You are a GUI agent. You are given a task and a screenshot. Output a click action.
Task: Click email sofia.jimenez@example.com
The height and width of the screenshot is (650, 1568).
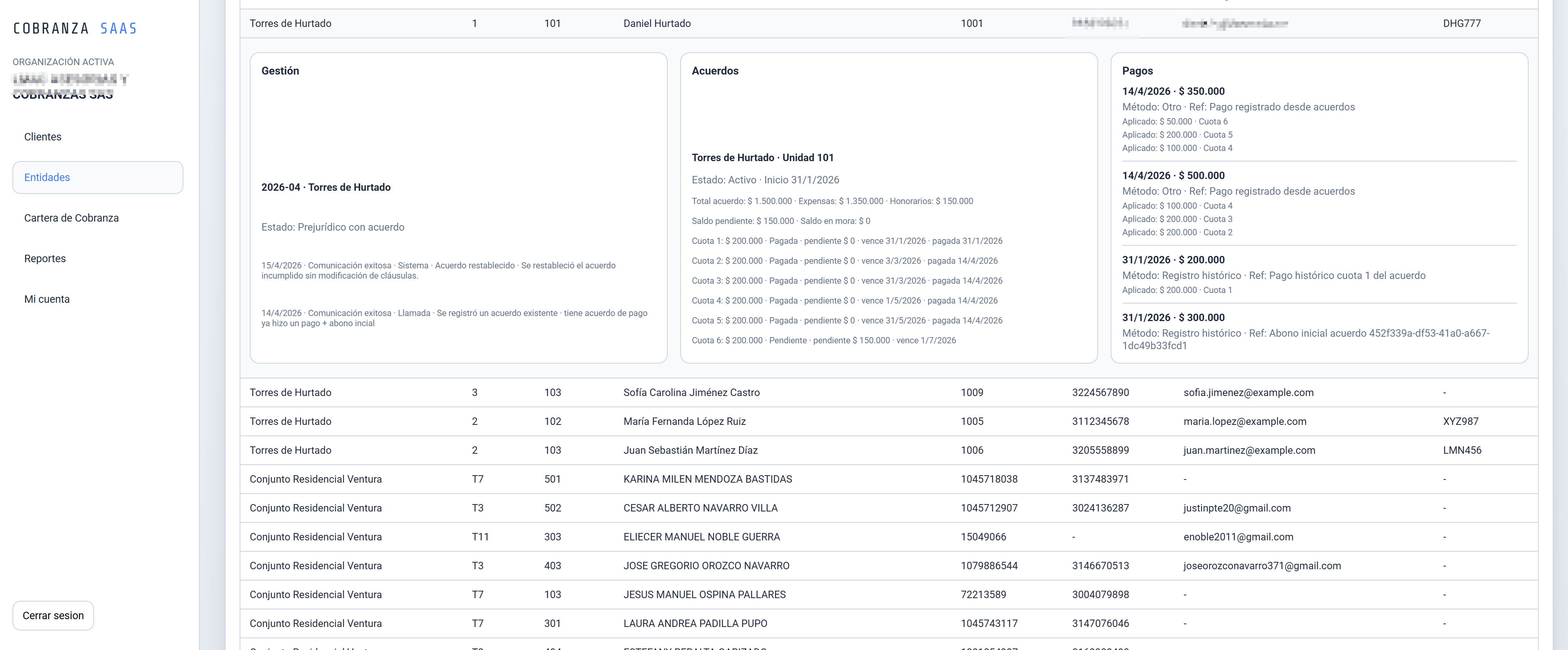tap(1248, 392)
